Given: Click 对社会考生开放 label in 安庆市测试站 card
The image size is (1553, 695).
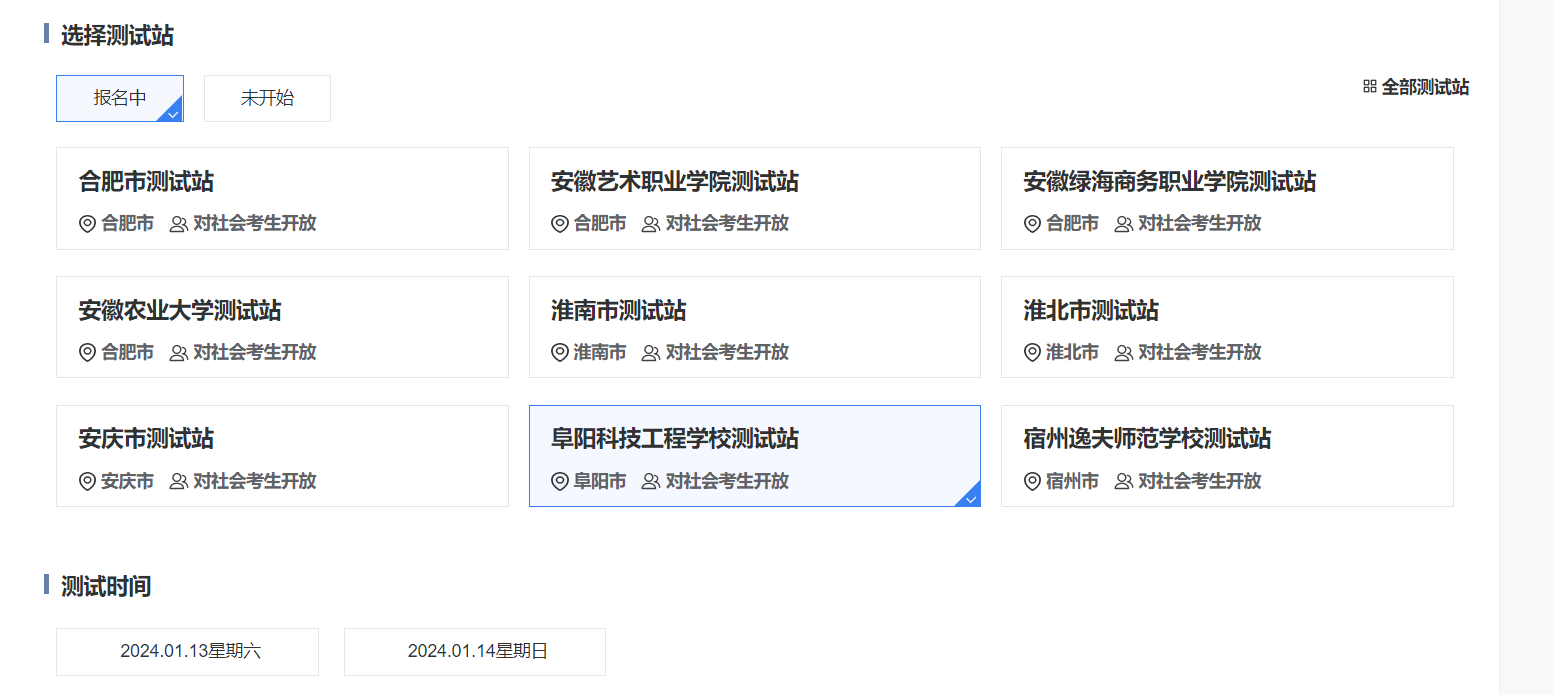Looking at the screenshot, I should click(x=255, y=482).
